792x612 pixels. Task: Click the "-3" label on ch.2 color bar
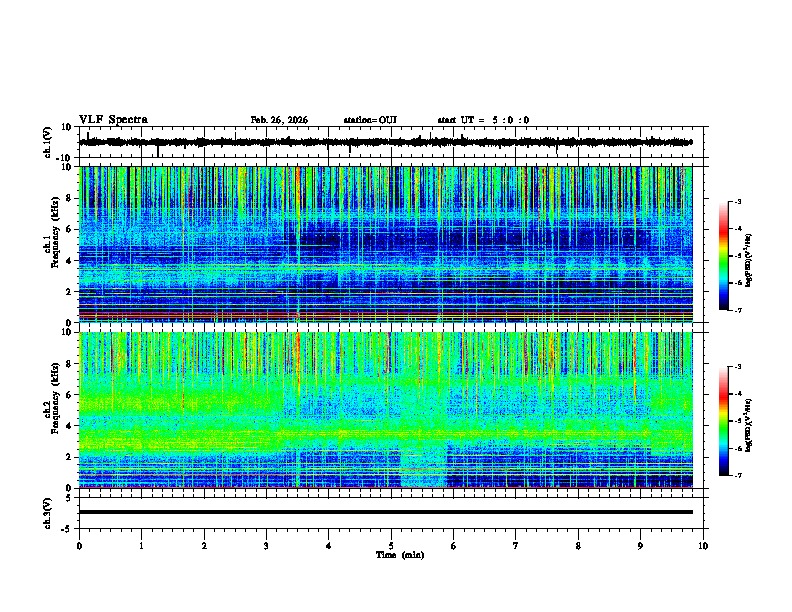tap(737, 367)
